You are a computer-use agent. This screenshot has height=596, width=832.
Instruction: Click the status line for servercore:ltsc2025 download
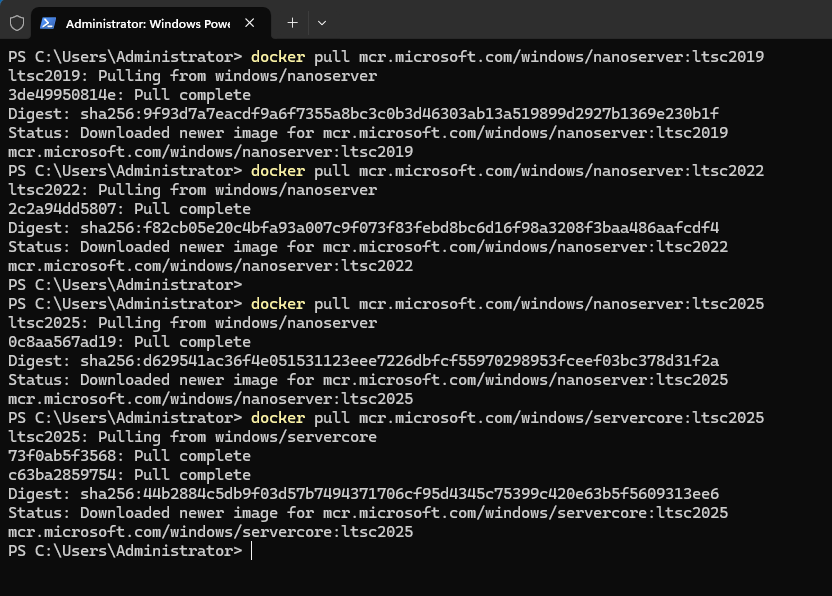(367, 513)
